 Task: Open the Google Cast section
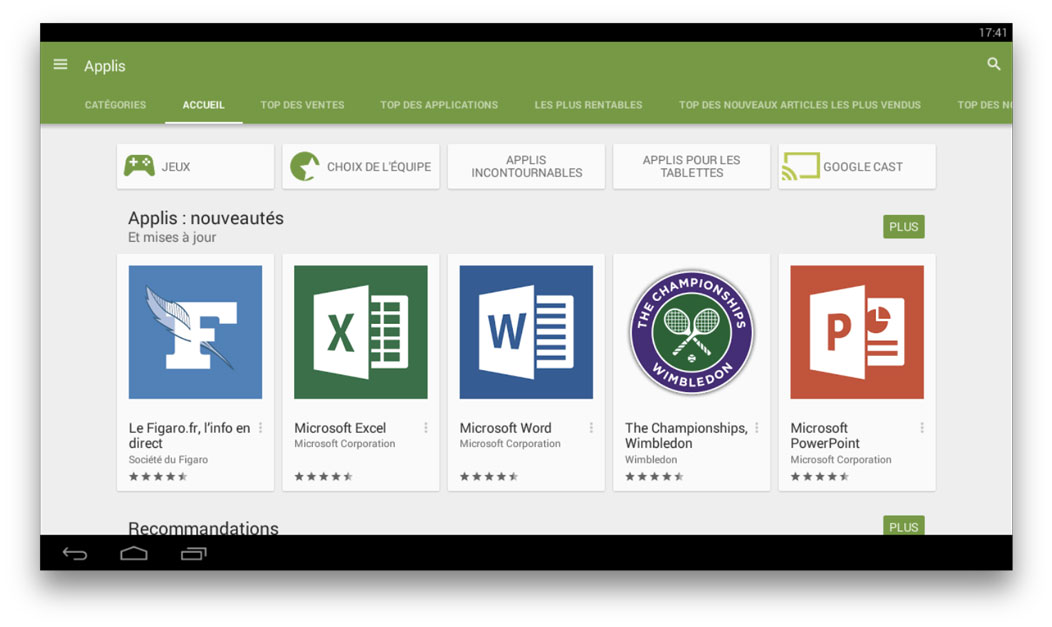pyautogui.click(x=857, y=166)
